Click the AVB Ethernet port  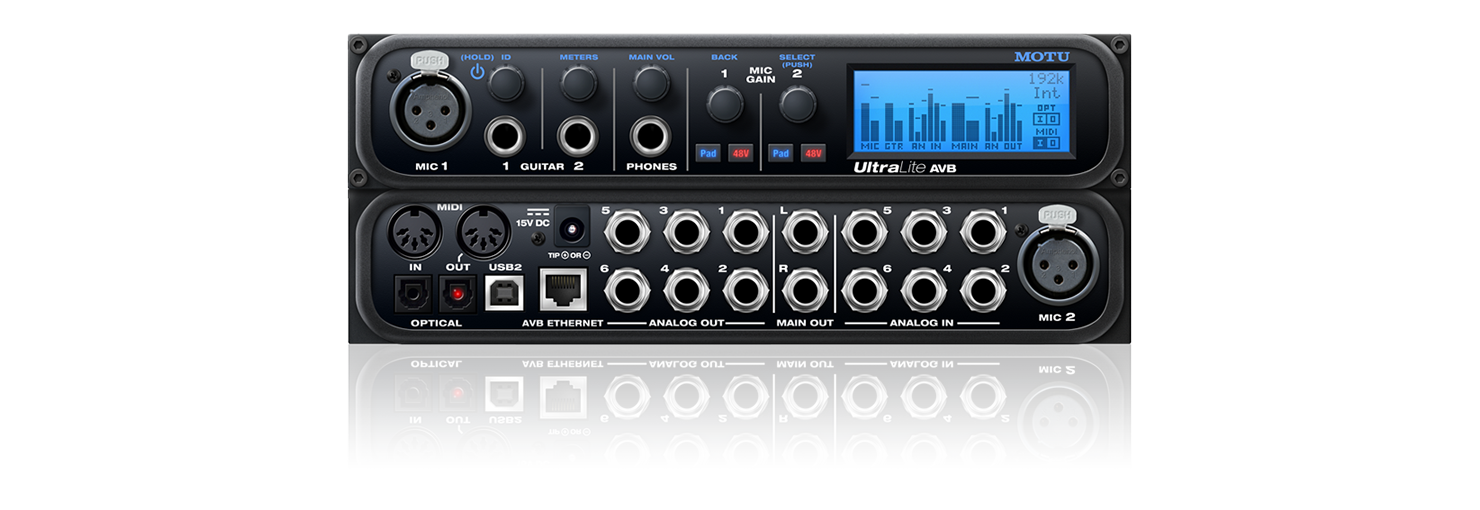[563, 291]
